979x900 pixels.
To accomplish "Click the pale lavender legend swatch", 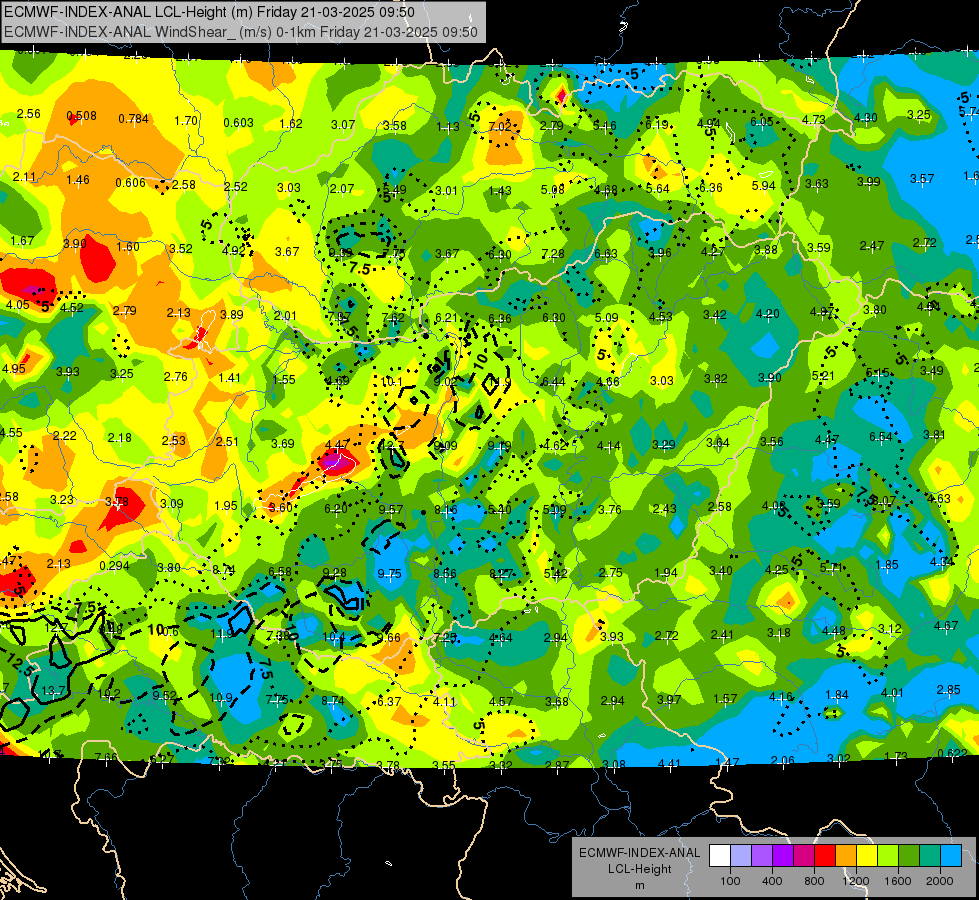I will pyautogui.click(x=740, y=856).
